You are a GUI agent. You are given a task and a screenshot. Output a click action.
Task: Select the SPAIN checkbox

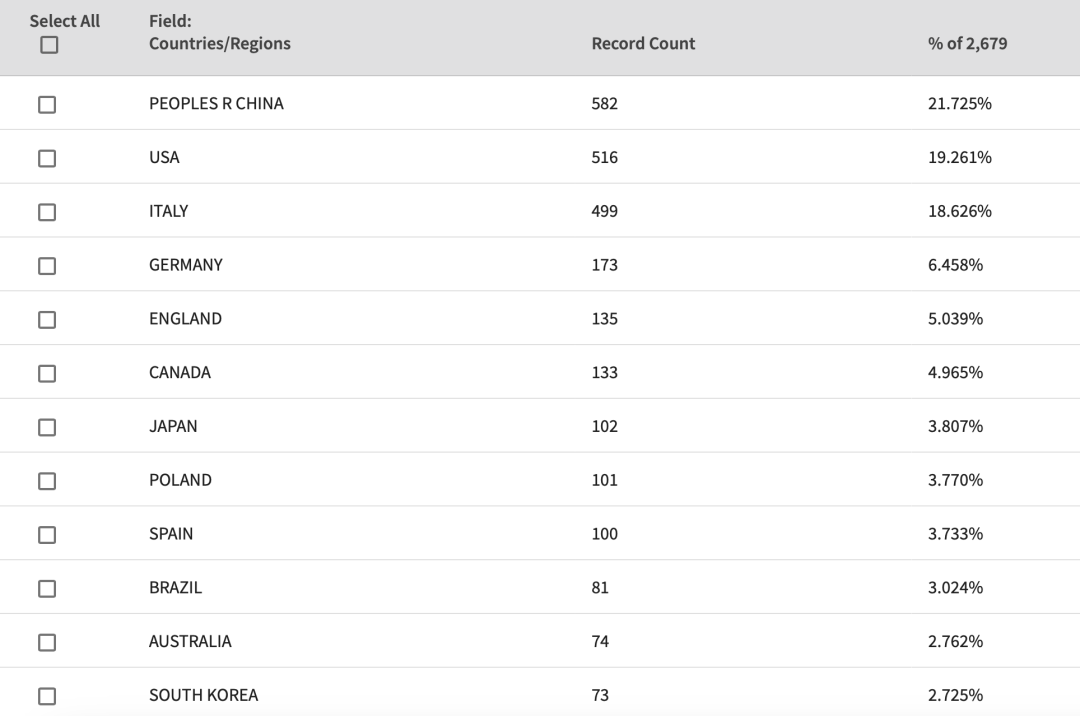coord(47,535)
